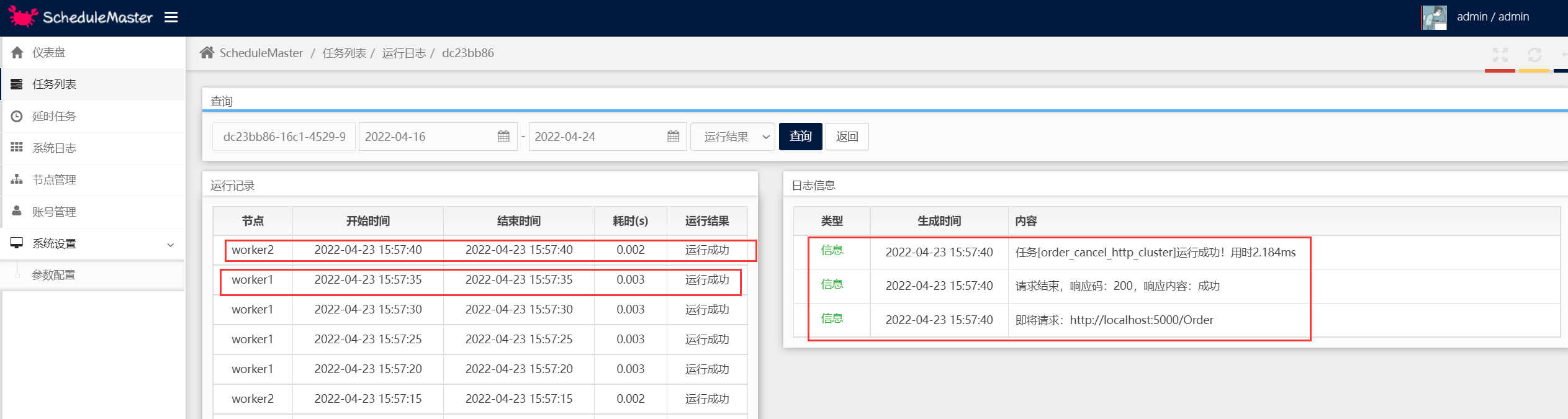Click breadcrumb home icon
Viewport: 1568px width, 419px height.
point(207,53)
